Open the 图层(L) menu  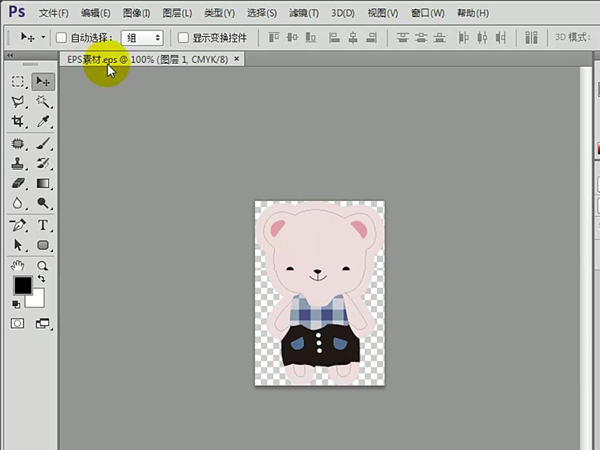pyautogui.click(x=176, y=13)
